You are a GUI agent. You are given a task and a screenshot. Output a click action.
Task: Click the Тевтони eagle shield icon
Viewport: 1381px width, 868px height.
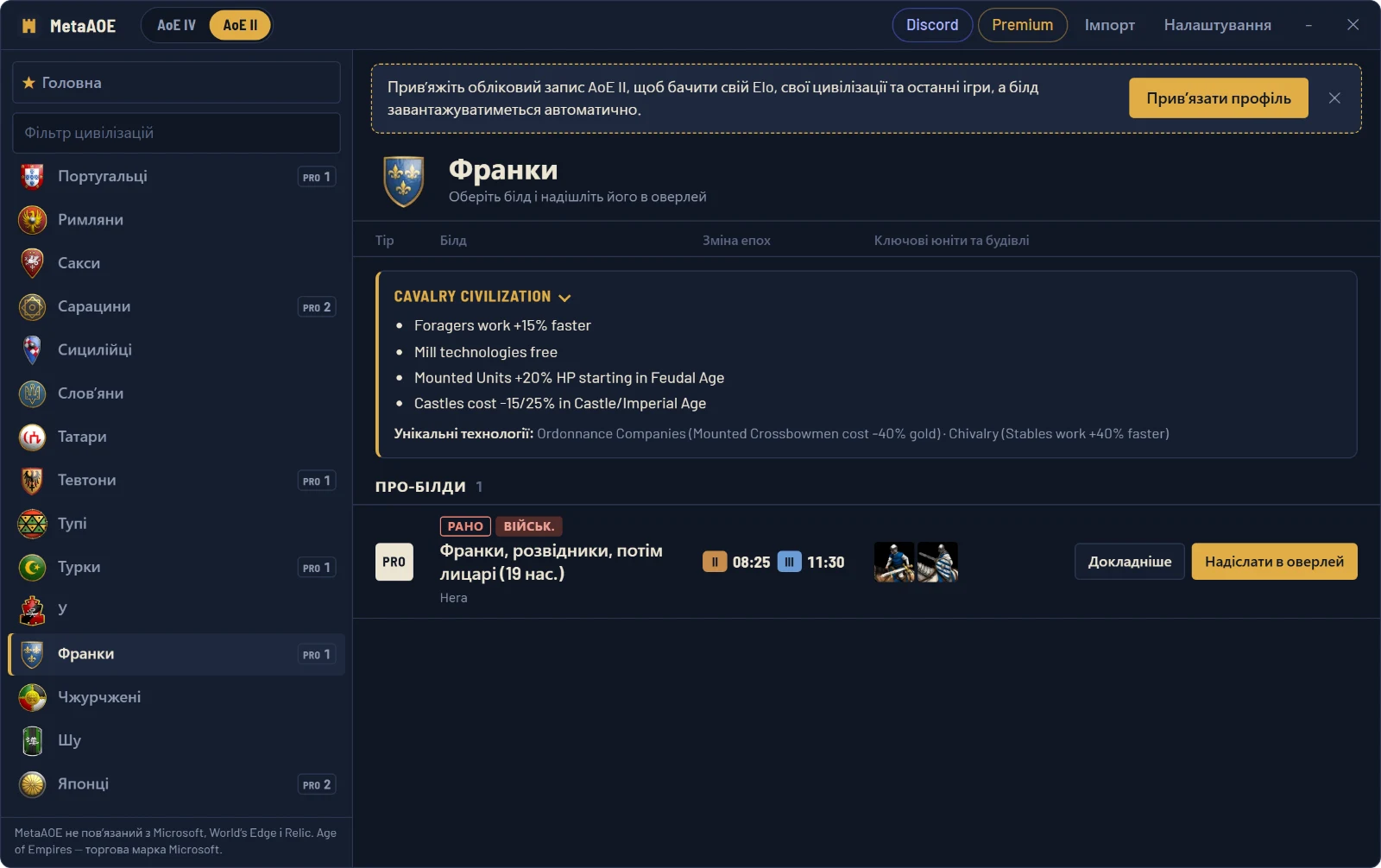[32, 481]
